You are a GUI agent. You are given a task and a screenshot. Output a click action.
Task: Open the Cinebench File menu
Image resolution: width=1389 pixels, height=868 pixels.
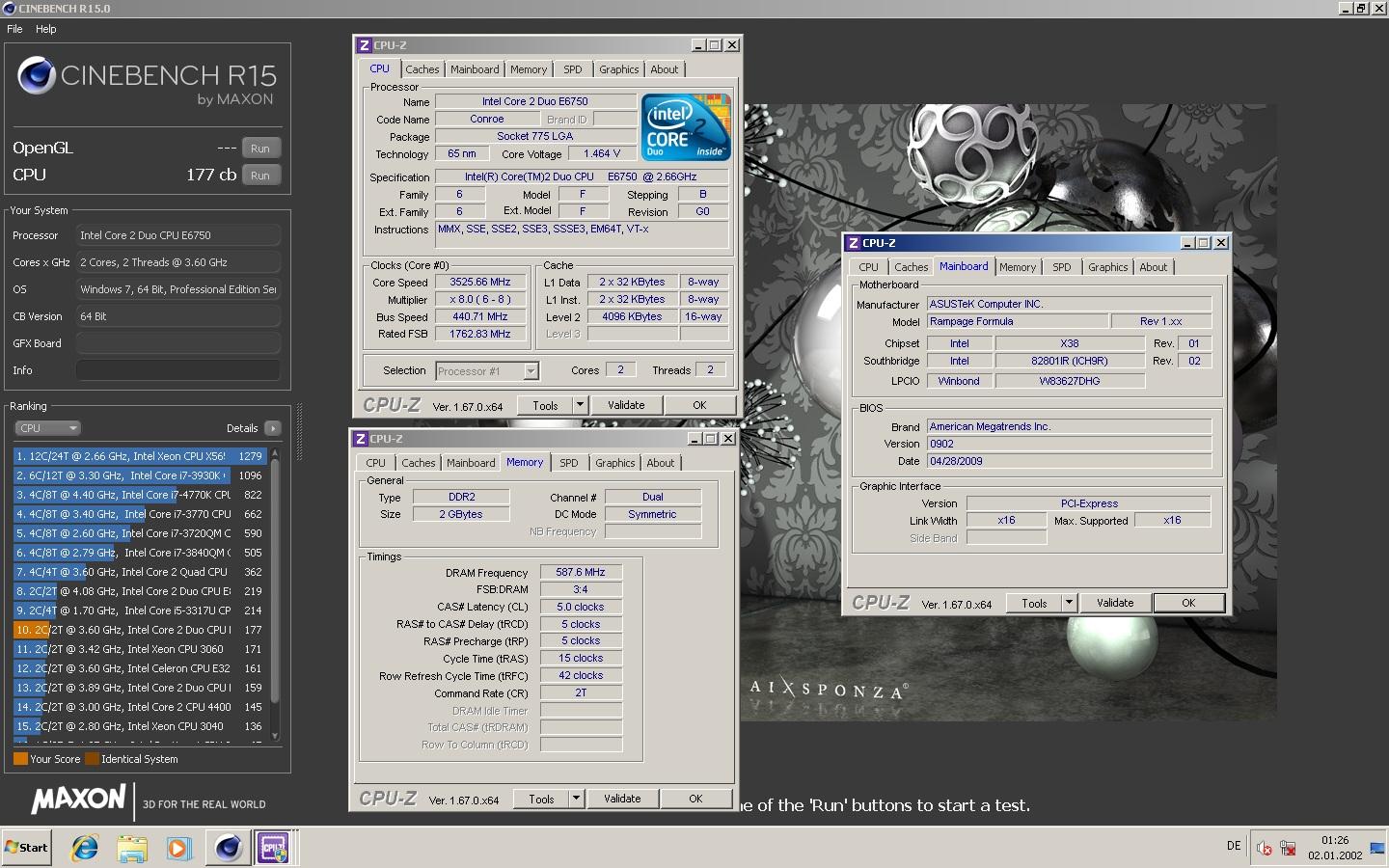[x=14, y=29]
